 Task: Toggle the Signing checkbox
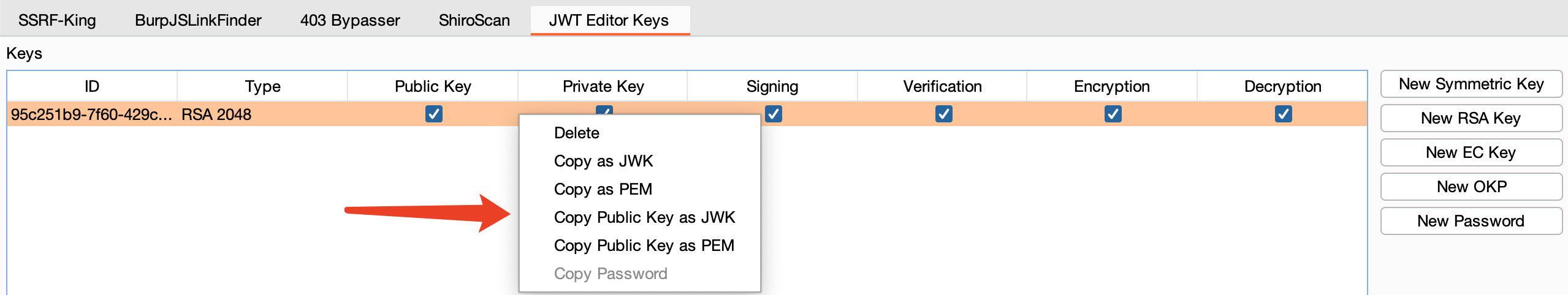[773, 114]
